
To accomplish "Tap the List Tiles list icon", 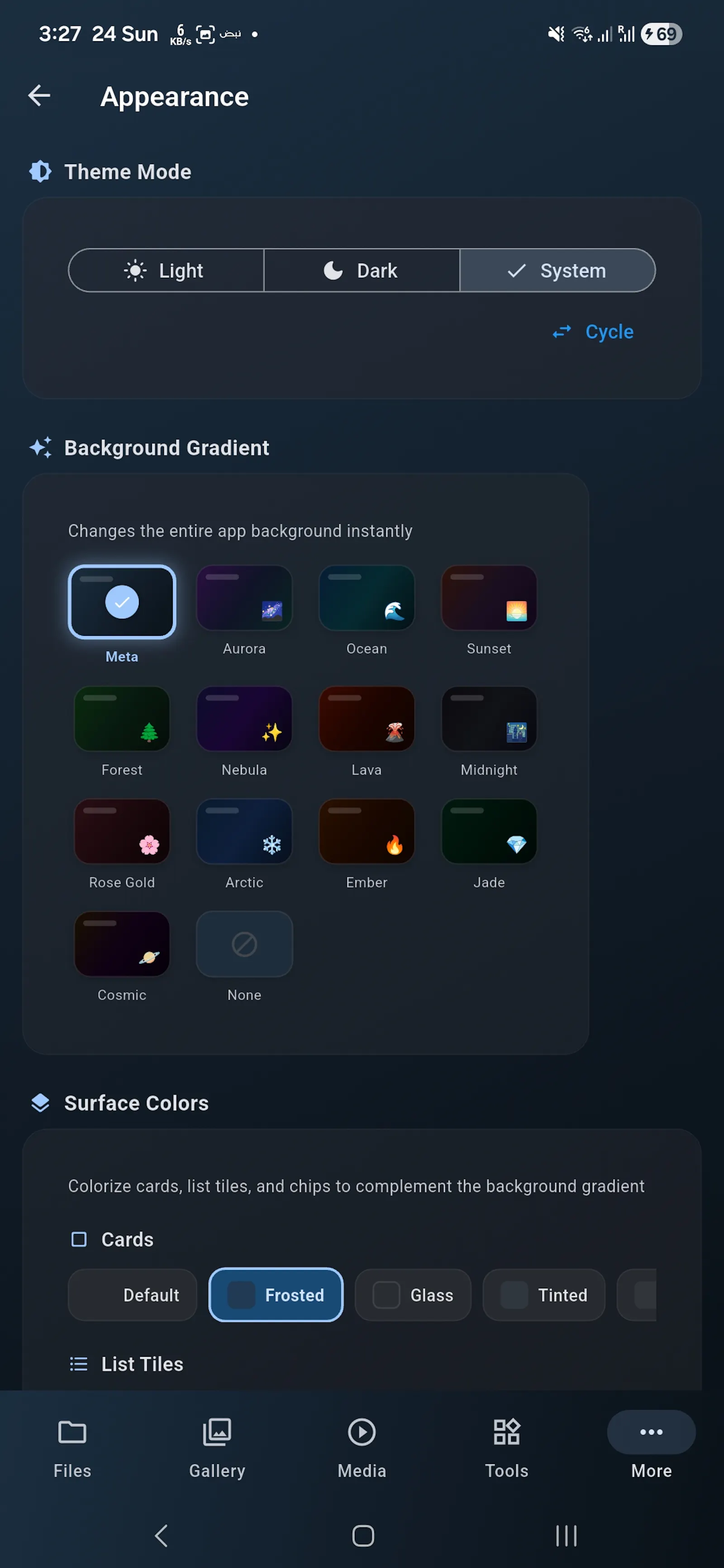I will [x=79, y=1364].
